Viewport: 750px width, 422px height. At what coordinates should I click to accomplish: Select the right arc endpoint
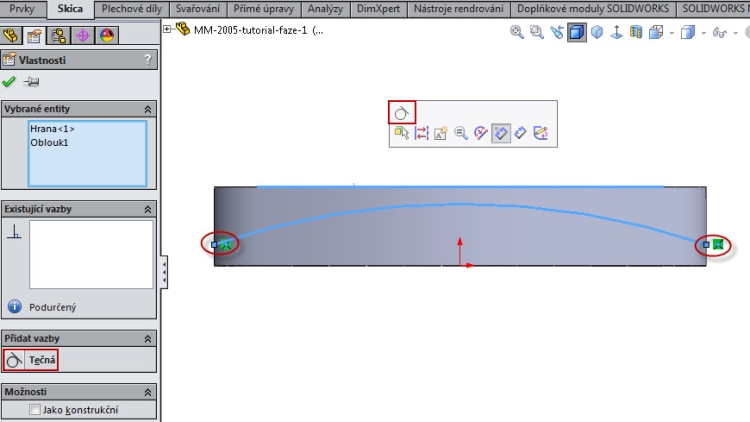(x=706, y=244)
